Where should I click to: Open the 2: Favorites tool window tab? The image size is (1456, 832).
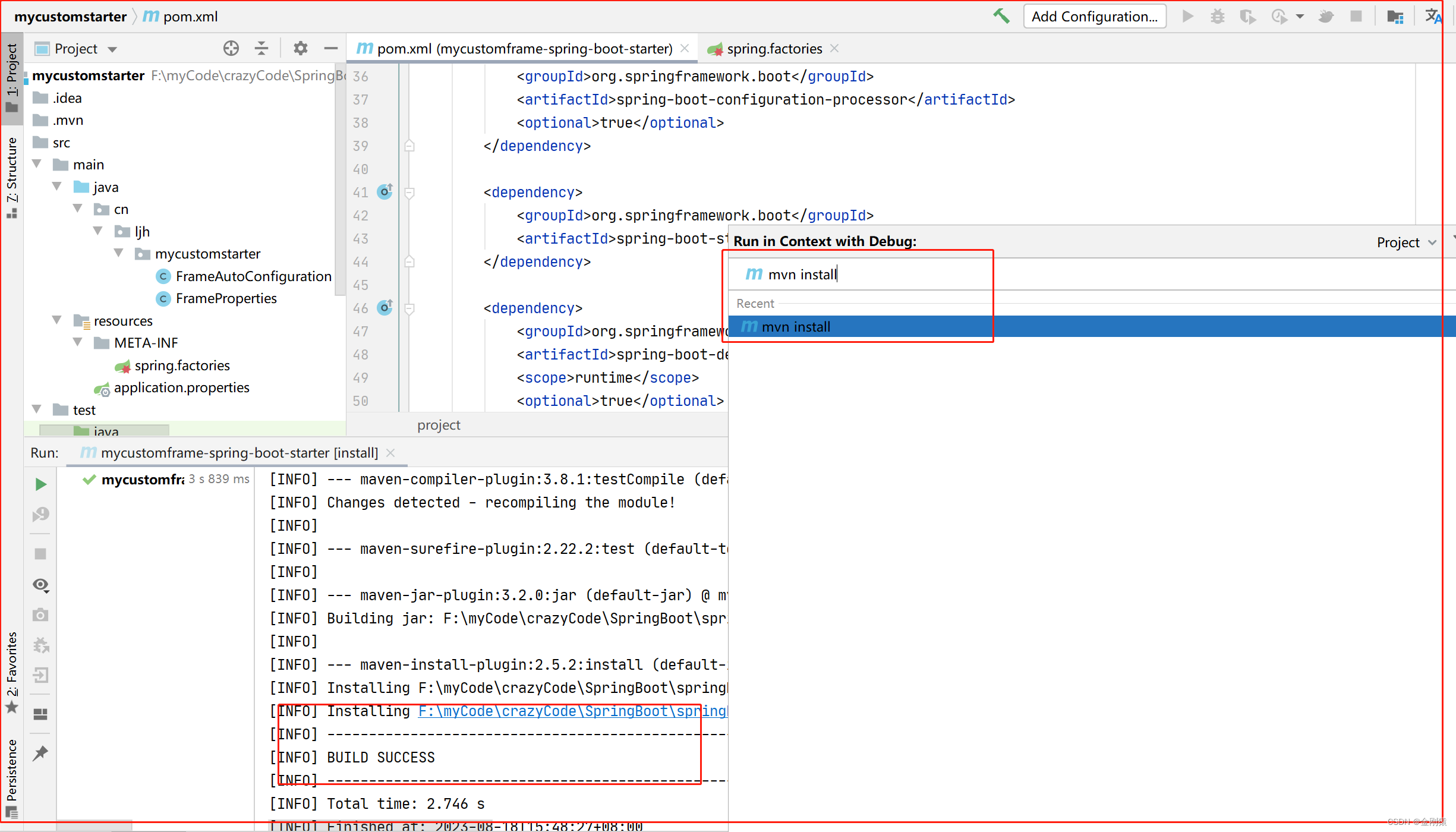(11, 672)
